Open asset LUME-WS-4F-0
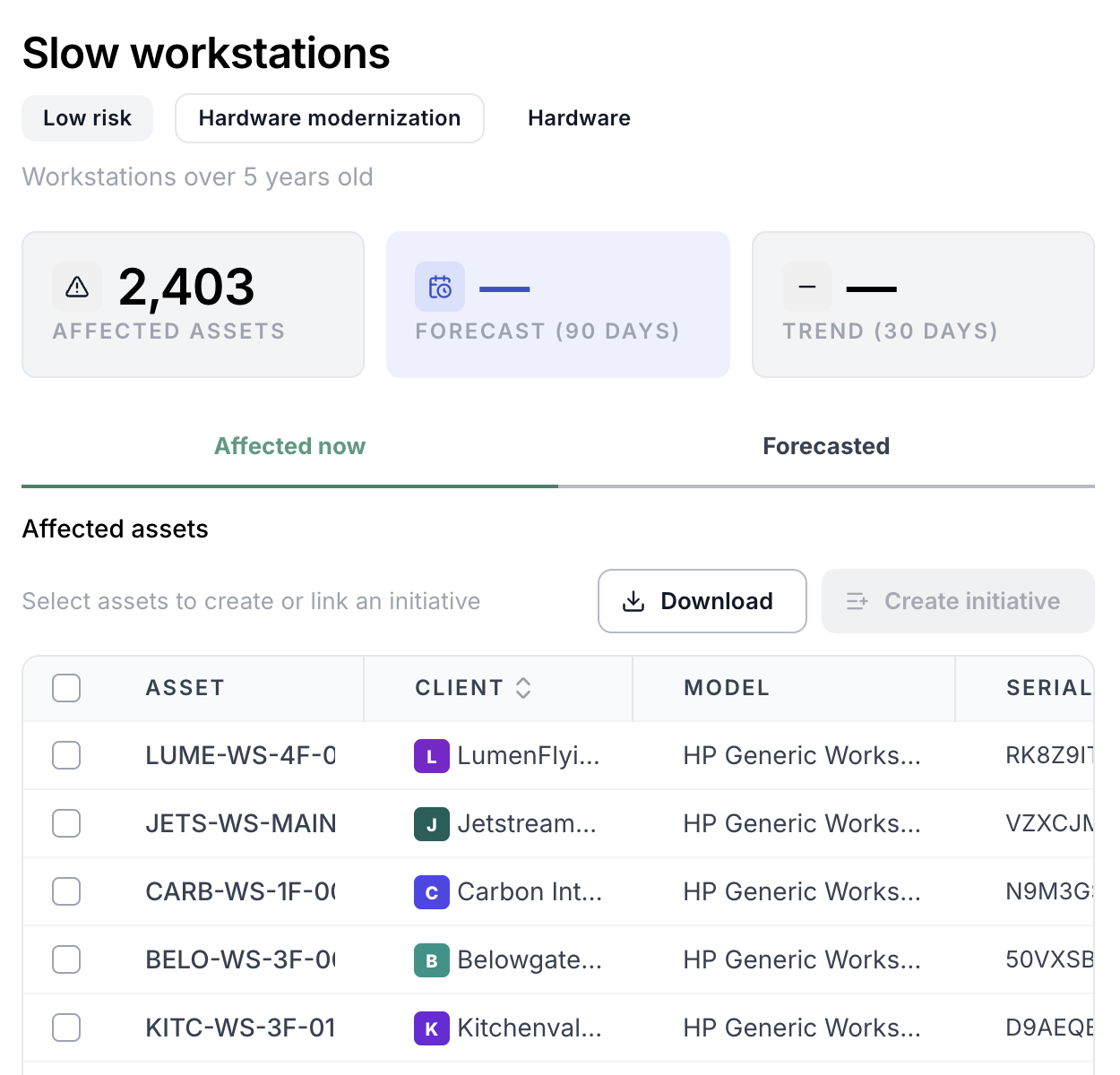The image size is (1120, 1075). point(240,755)
